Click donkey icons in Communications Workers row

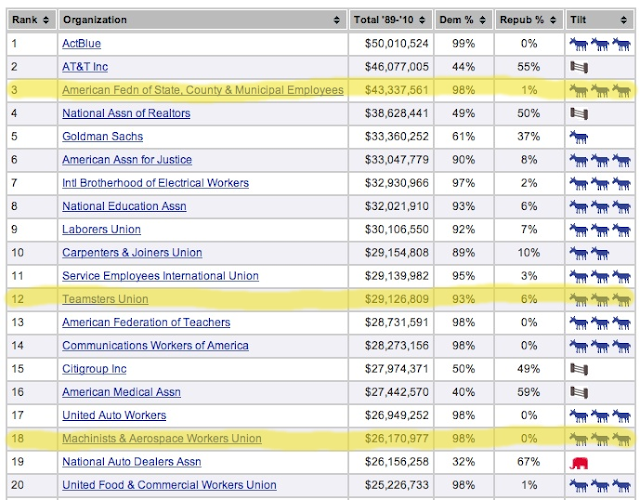600,346
